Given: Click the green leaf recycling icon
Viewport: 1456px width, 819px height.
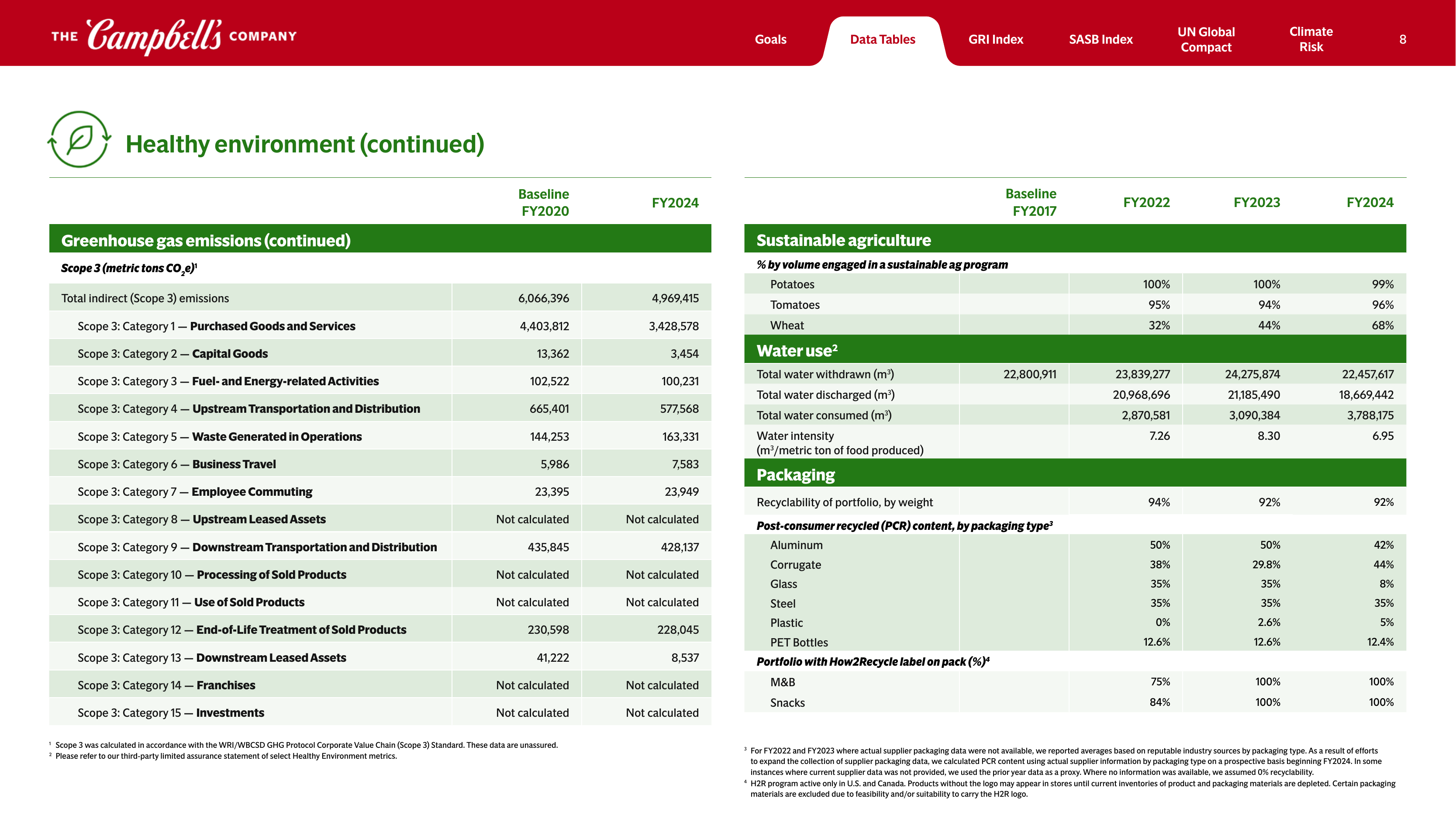Looking at the screenshot, I should [x=79, y=139].
